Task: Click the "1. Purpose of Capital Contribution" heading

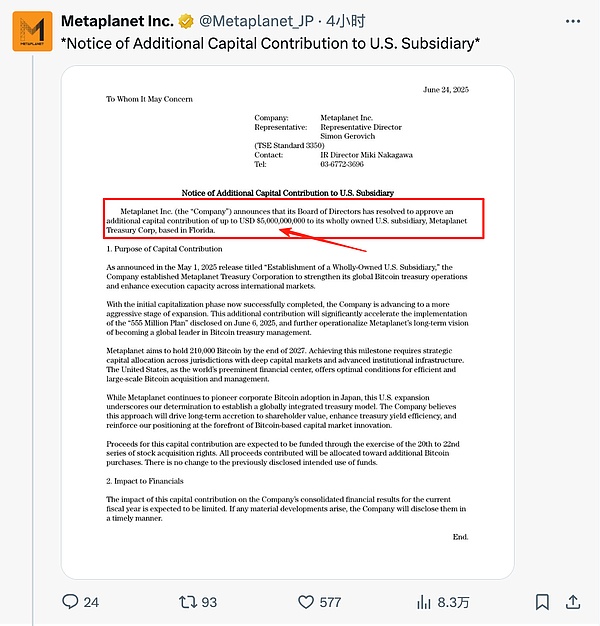Action: 164,248
